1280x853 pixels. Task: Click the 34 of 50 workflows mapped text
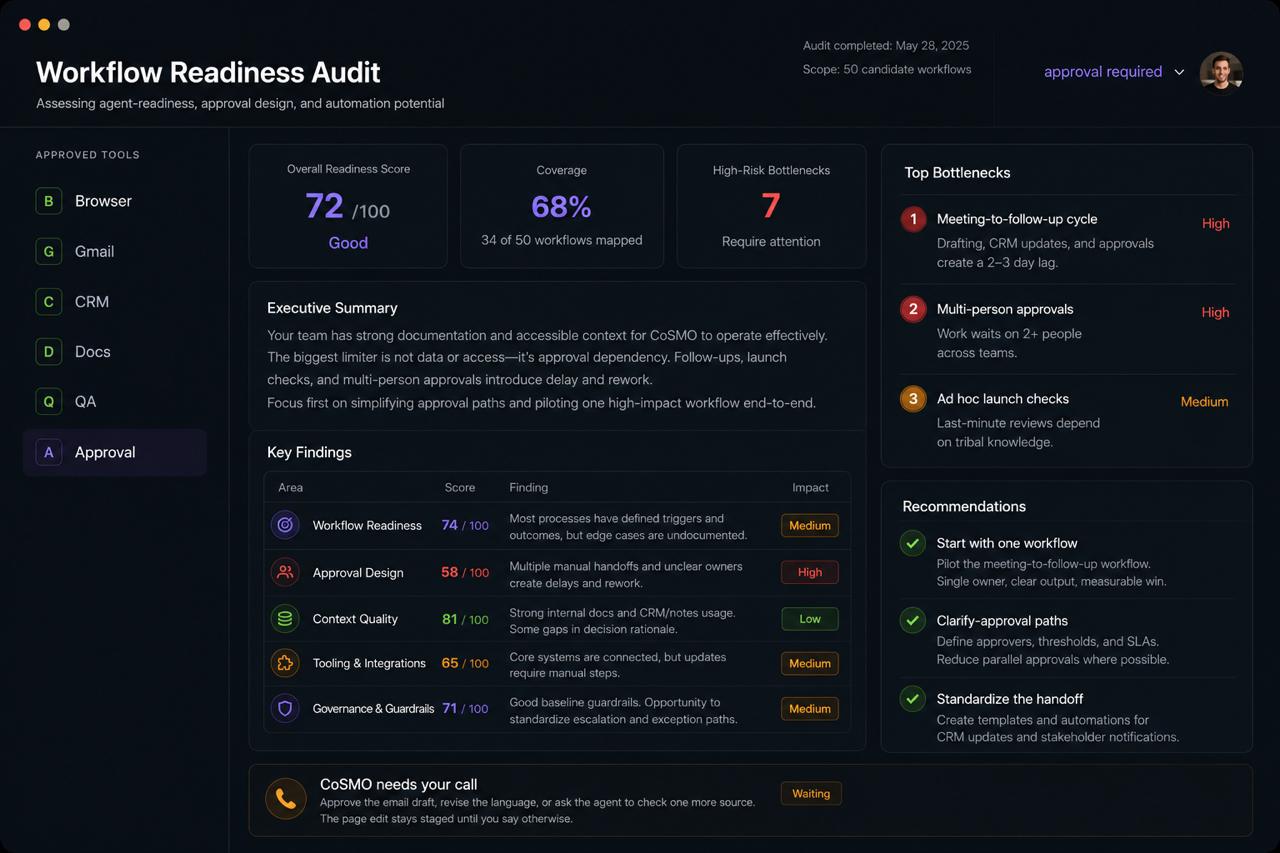(x=562, y=240)
